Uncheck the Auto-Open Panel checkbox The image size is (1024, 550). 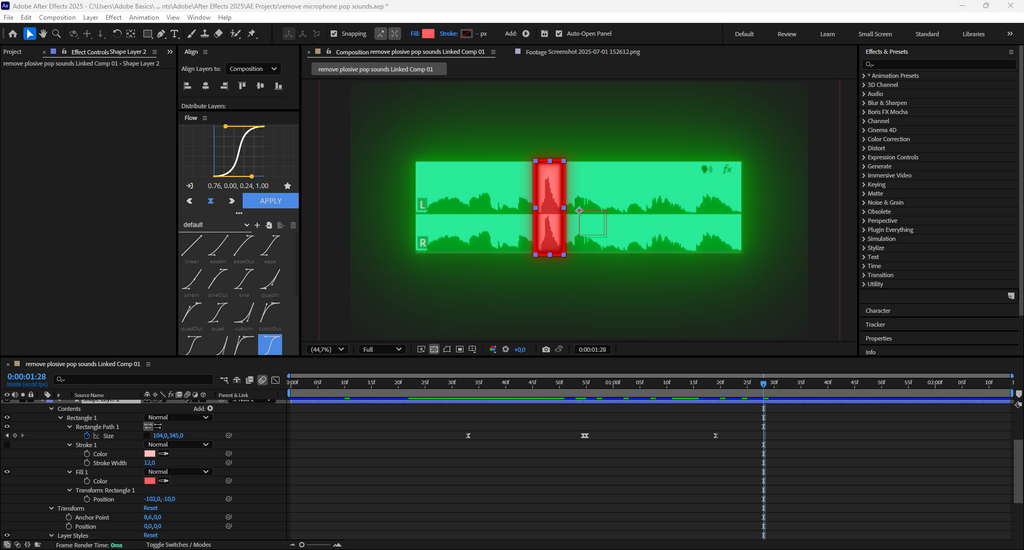click(558, 34)
